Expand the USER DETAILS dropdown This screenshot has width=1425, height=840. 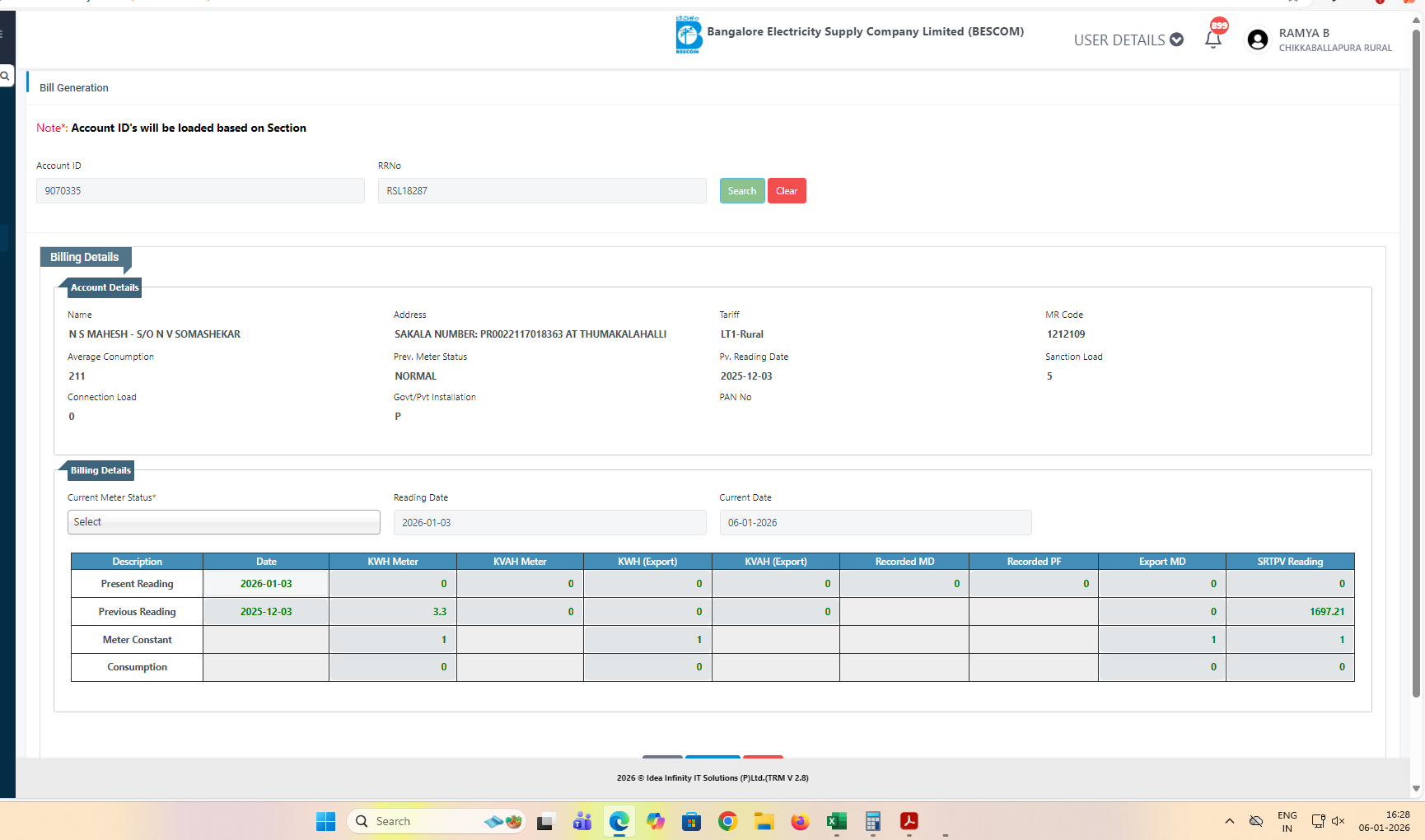[x=1128, y=40]
